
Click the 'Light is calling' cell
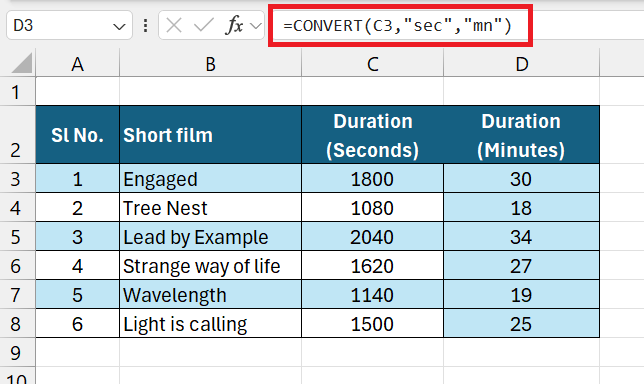click(x=210, y=323)
